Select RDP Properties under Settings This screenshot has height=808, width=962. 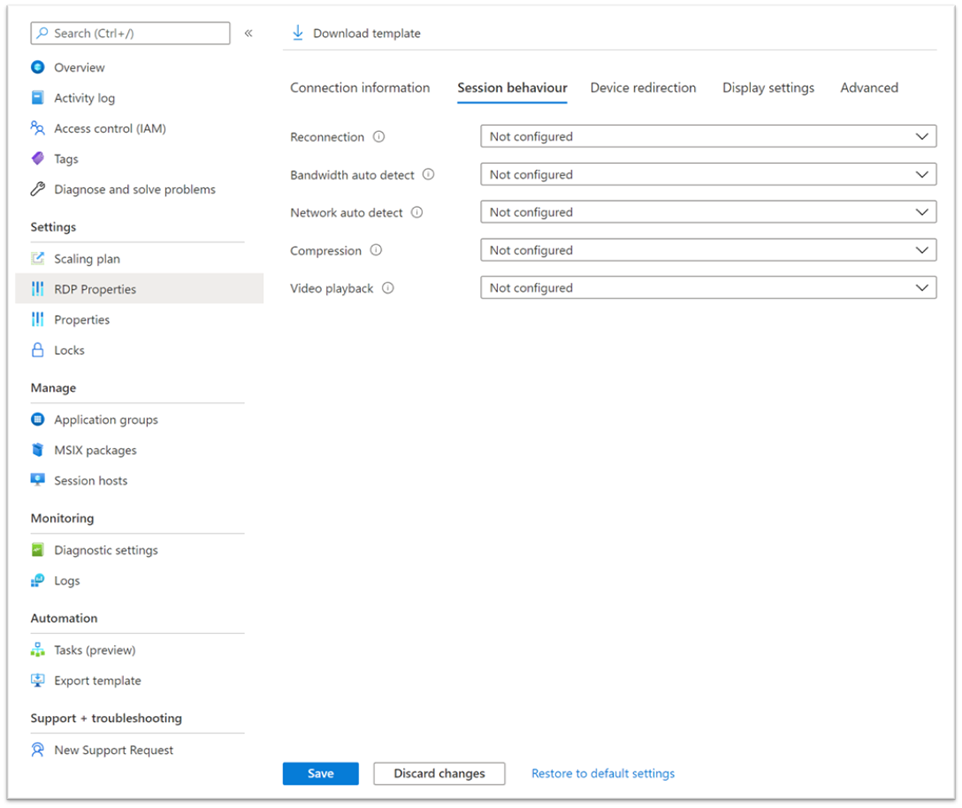139,288
